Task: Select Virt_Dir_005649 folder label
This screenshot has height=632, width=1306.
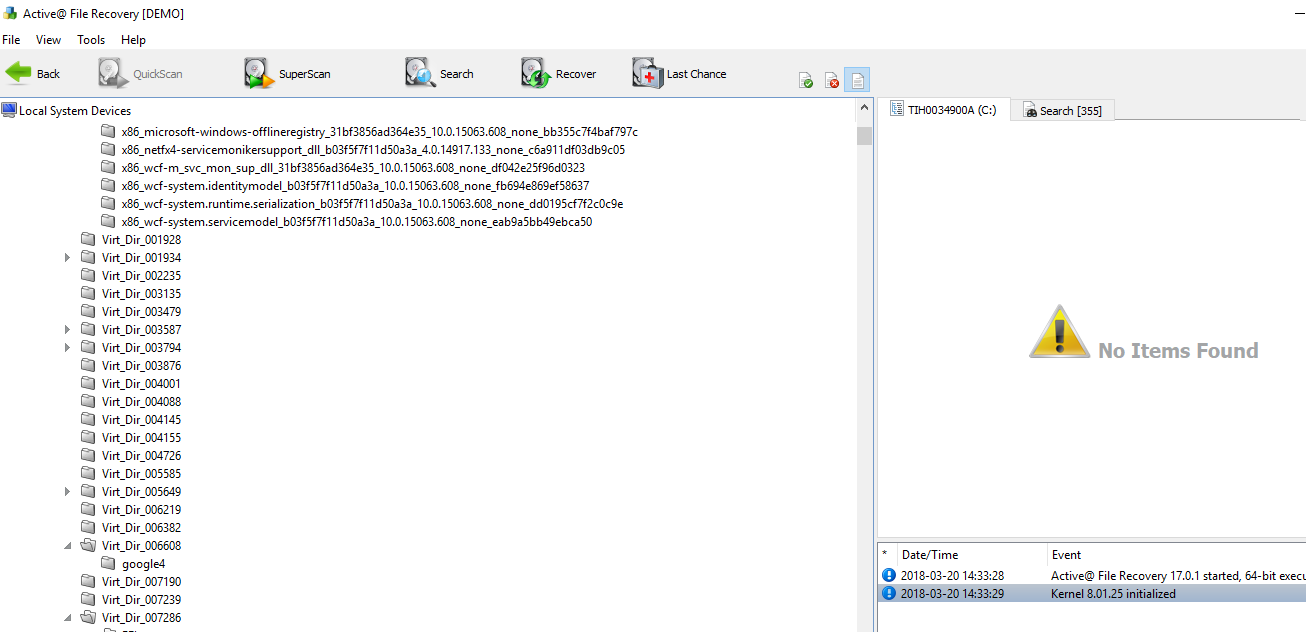Action: pyautogui.click(x=141, y=492)
